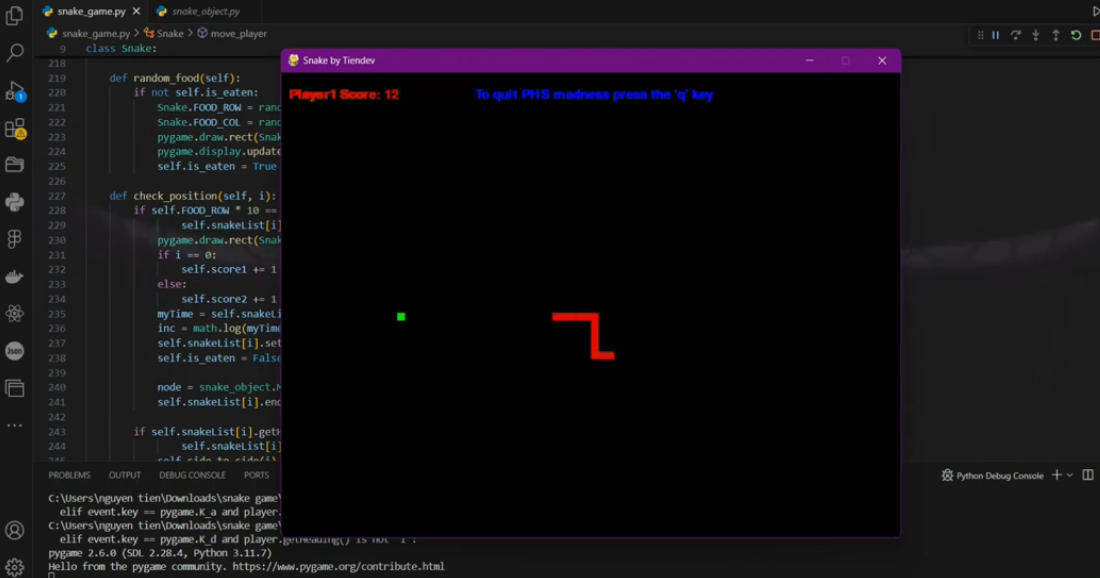The image size is (1100, 578).
Task: Click the Snake class breadcrumb
Action: pos(170,33)
